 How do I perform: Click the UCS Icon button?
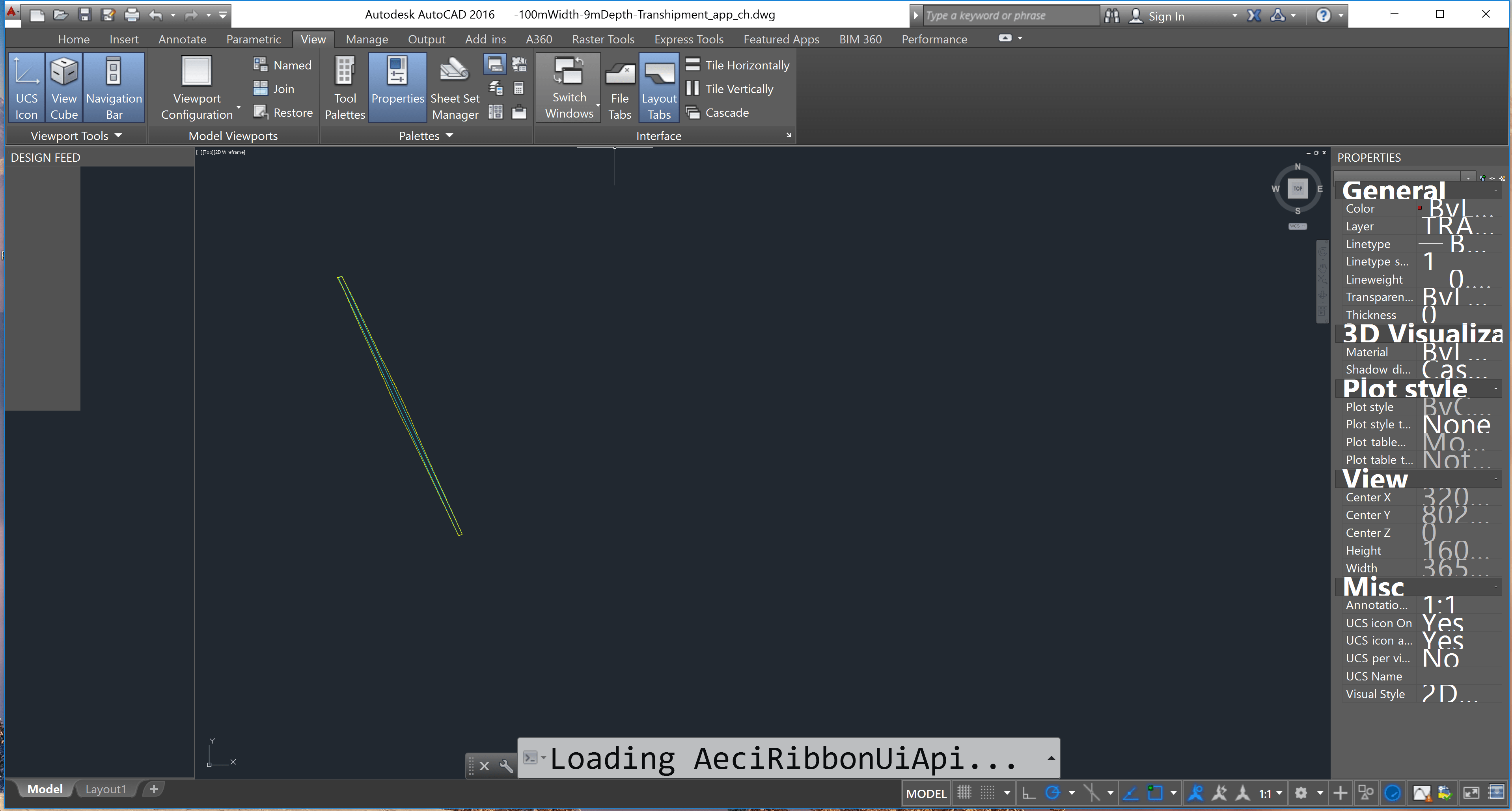(x=26, y=88)
